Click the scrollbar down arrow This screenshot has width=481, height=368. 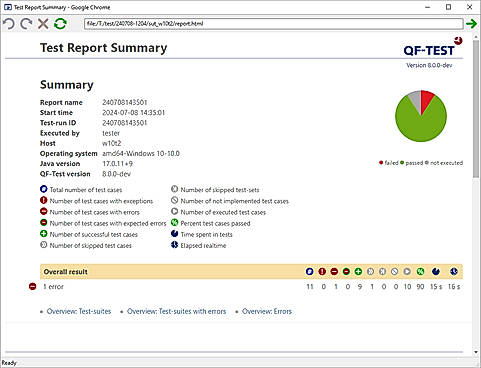click(x=476, y=352)
